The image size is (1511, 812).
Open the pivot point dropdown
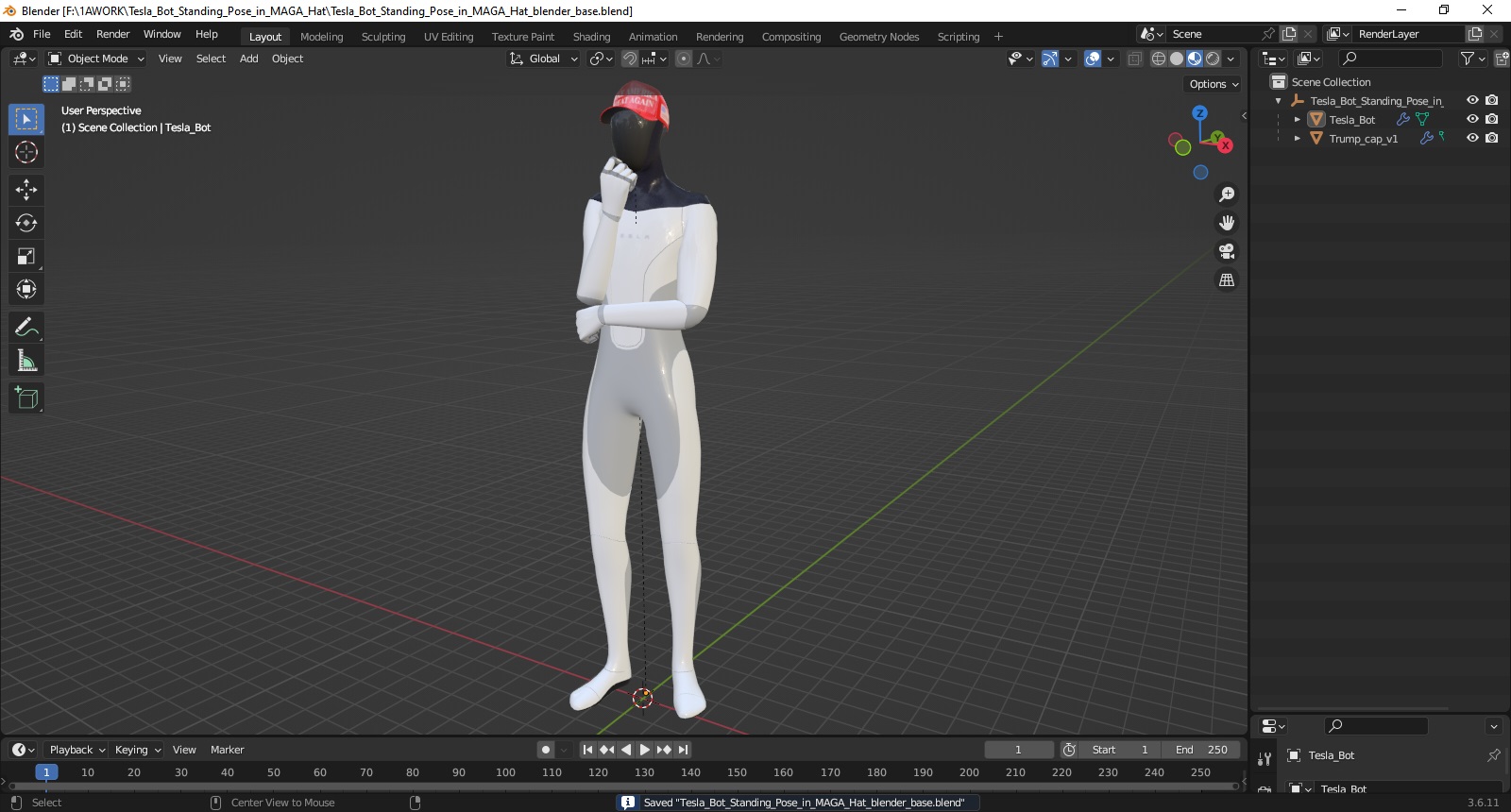pyautogui.click(x=602, y=59)
